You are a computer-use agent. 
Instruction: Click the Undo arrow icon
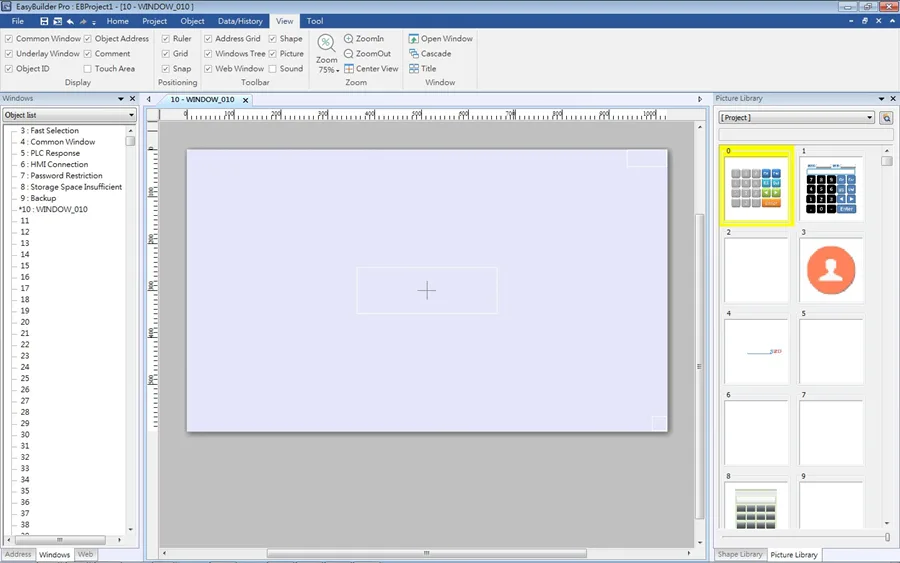[x=70, y=21]
